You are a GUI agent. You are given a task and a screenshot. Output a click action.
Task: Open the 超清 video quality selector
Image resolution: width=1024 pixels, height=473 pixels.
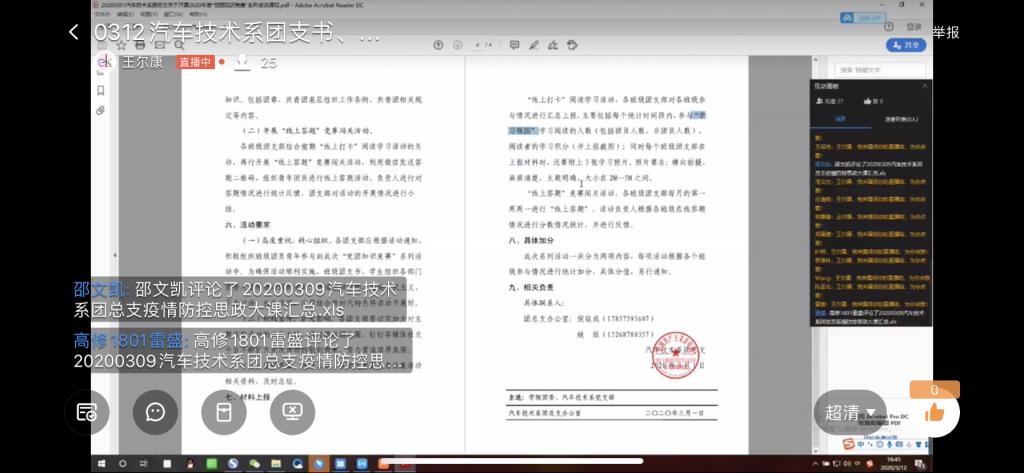[x=842, y=412]
